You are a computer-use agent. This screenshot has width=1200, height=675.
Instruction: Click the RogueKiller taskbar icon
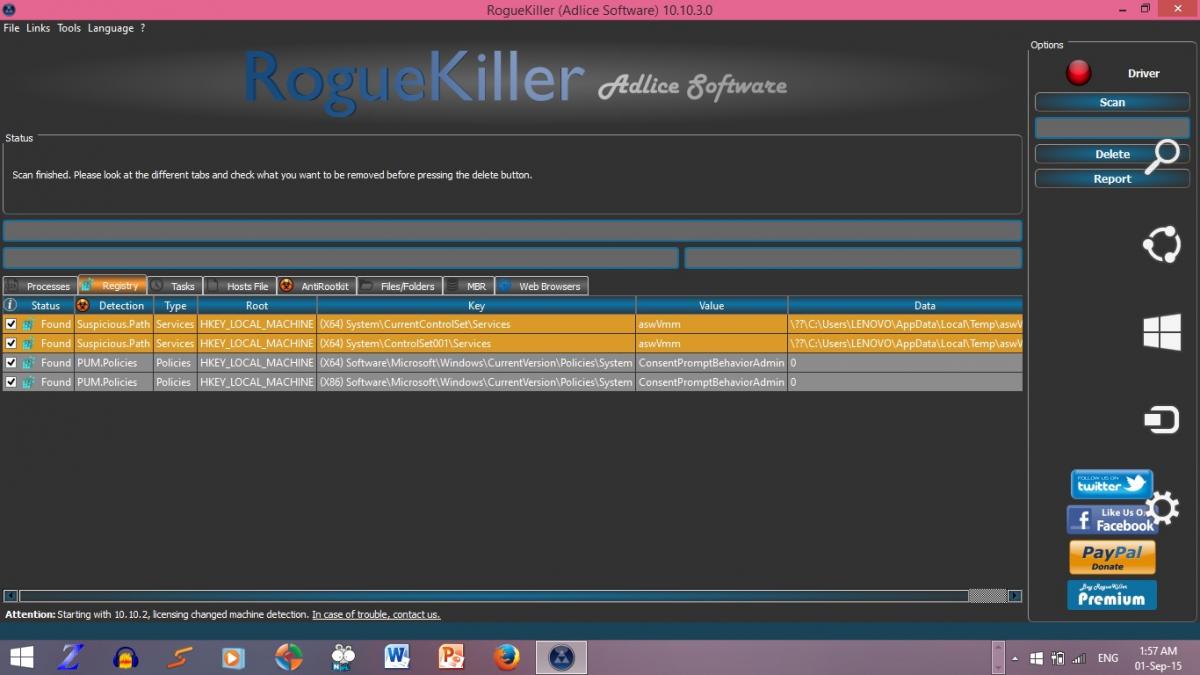561,657
